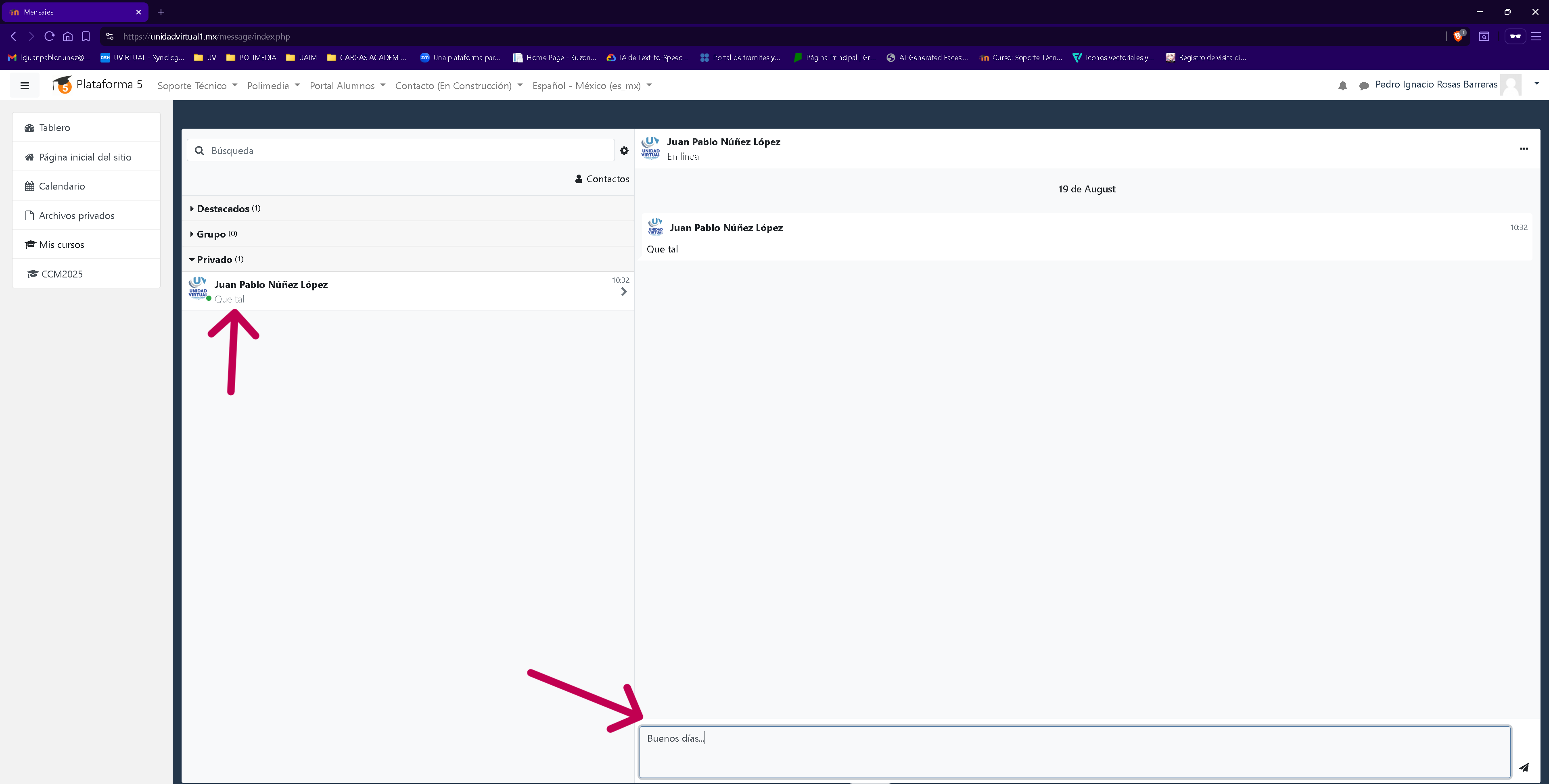Open Brave Shields icon
The width and height of the screenshot is (1549, 784).
coord(1458,36)
